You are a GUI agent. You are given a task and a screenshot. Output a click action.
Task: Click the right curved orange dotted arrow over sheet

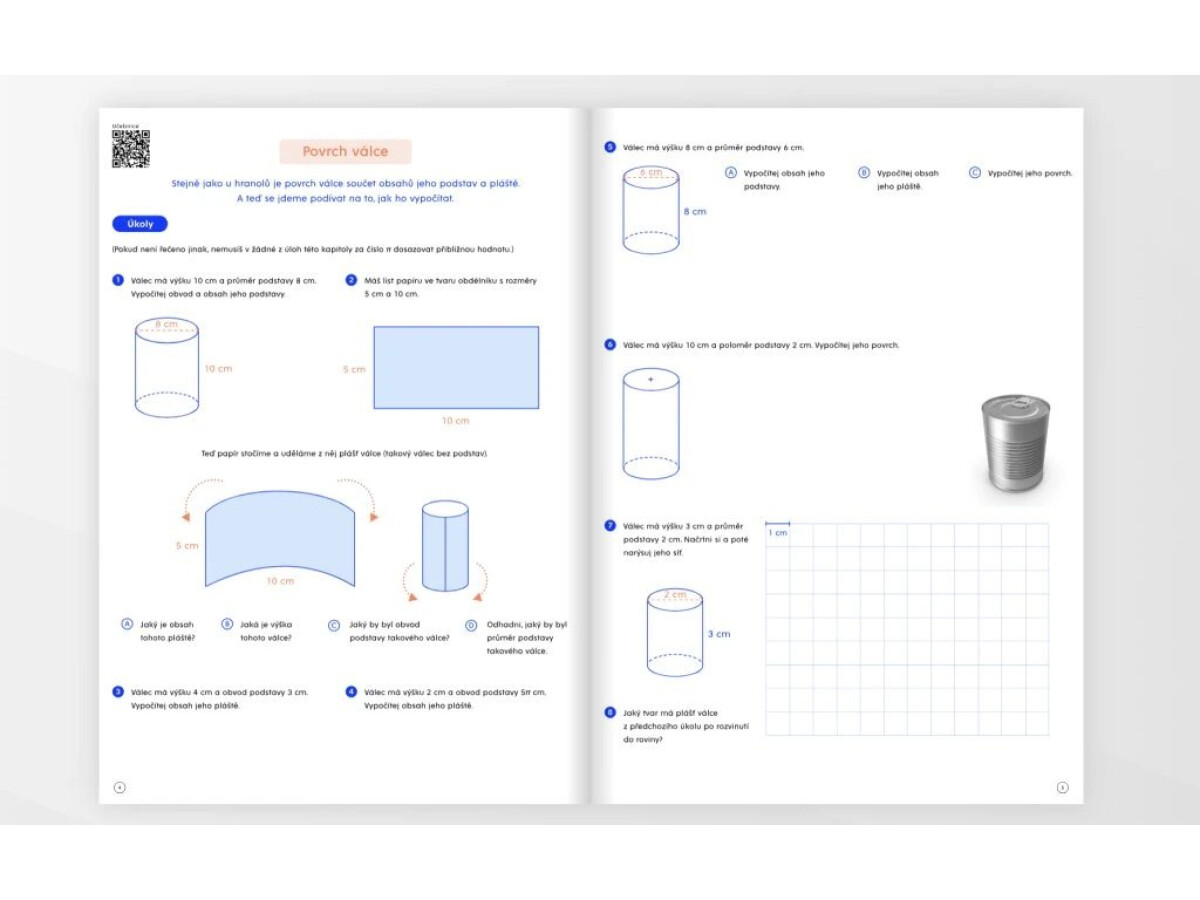pyautogui.click(x=358, y=499)
